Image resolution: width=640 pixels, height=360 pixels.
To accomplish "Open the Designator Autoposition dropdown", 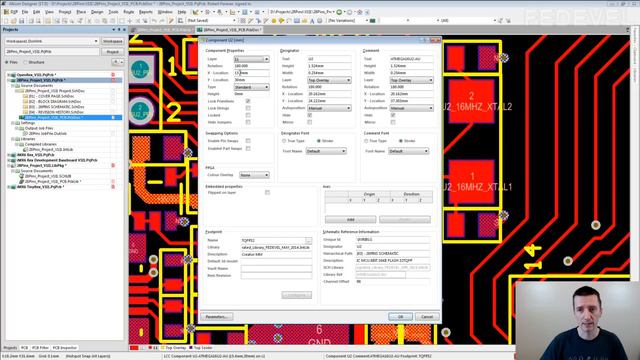I will (x=329, y=108).
